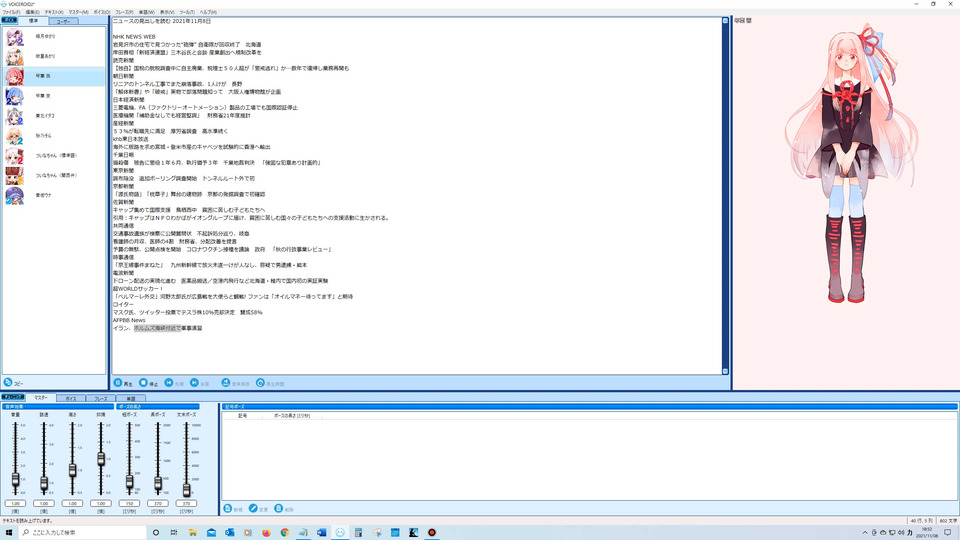Click the コピー copy preset icon
Viewport: 960px width, 540px height.
coord(8,383)
